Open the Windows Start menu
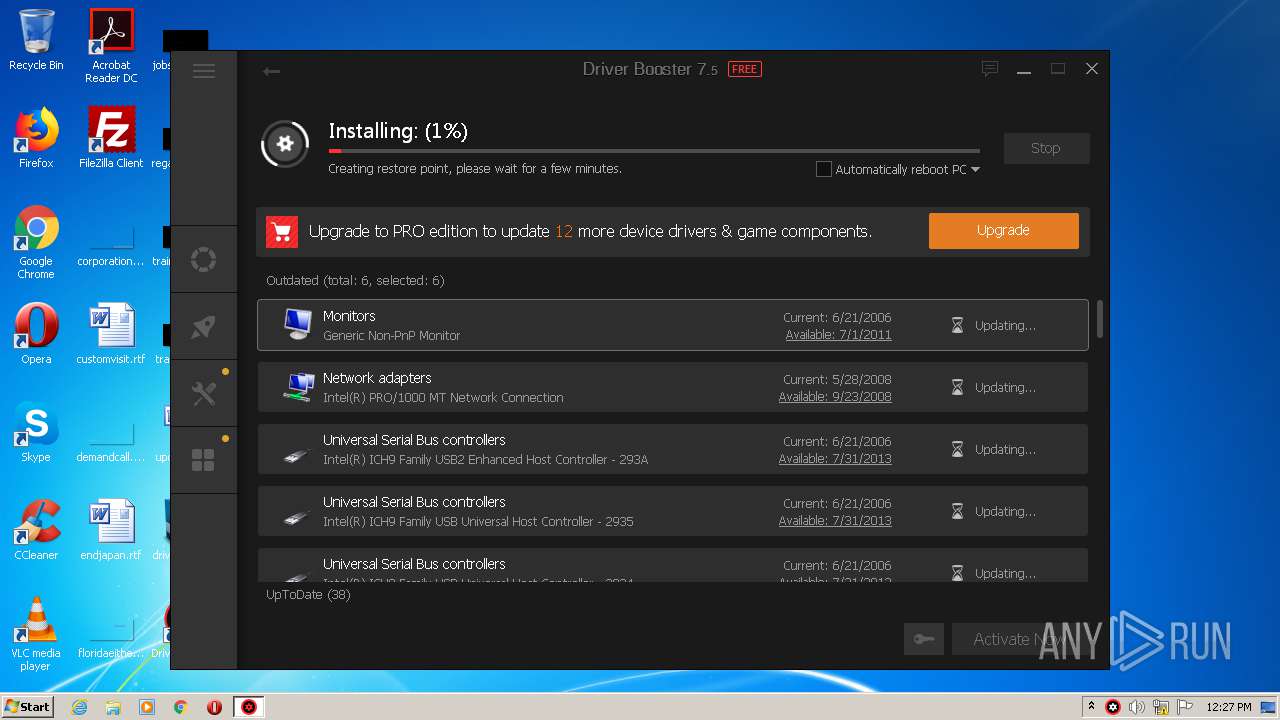The width and height of the screenshot is (1280, 720). 27,707
